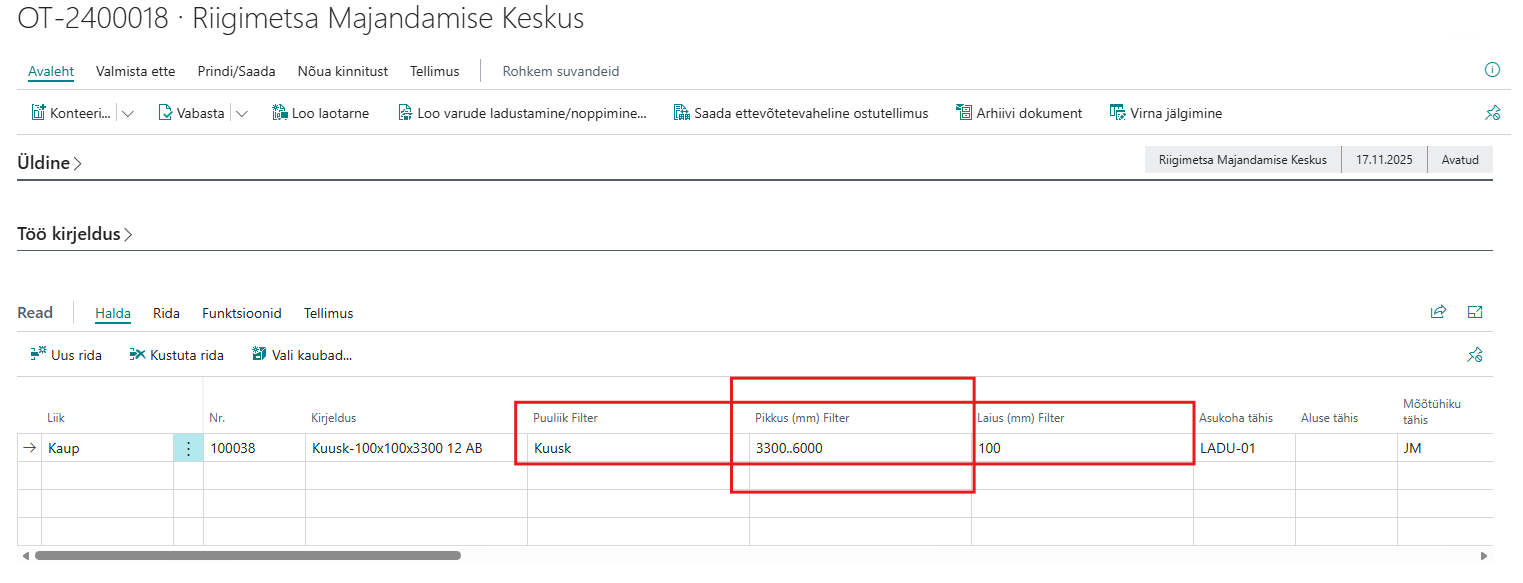Open the Valmista ette menu tab
Screen dimensions: 1523x583
[x=135, y=71]
